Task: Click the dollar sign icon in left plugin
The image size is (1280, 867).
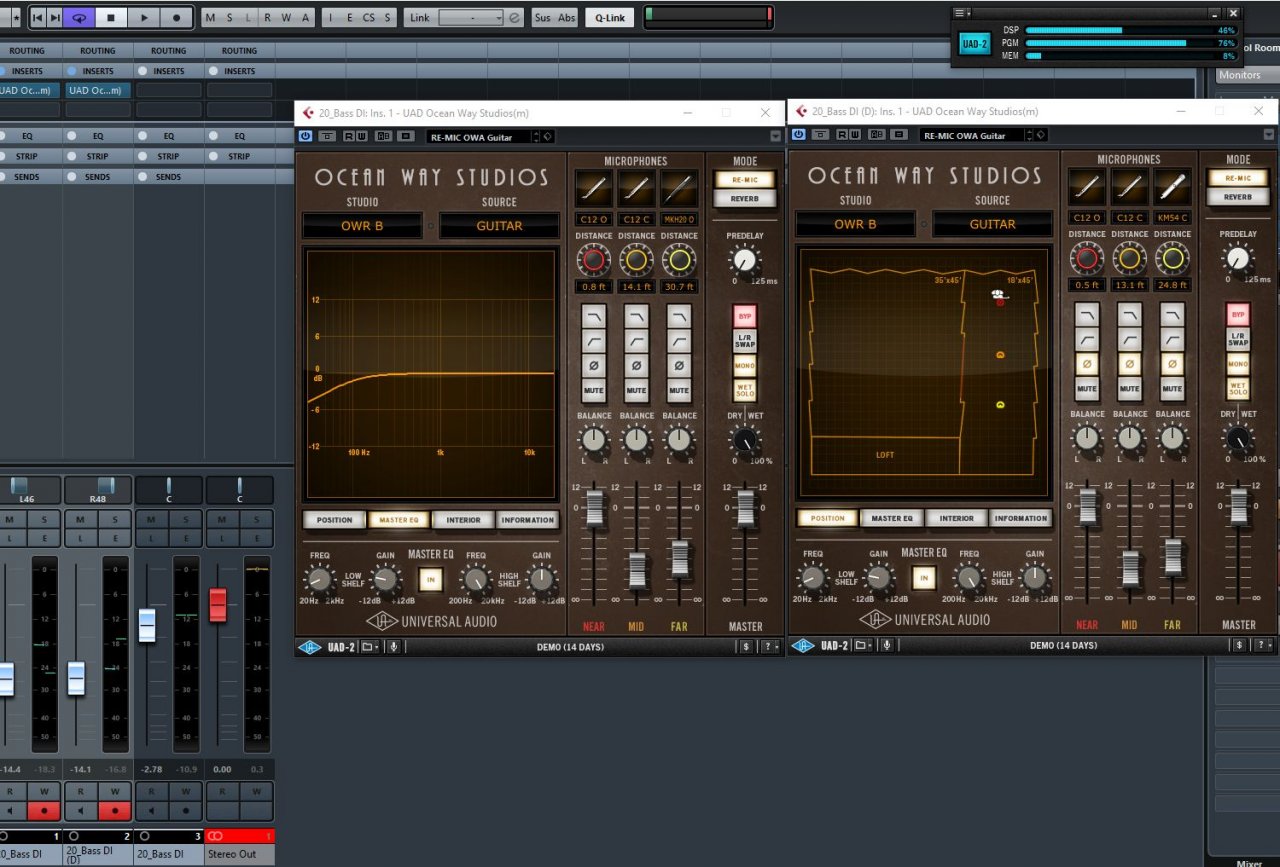Action: tap(745, 647)
